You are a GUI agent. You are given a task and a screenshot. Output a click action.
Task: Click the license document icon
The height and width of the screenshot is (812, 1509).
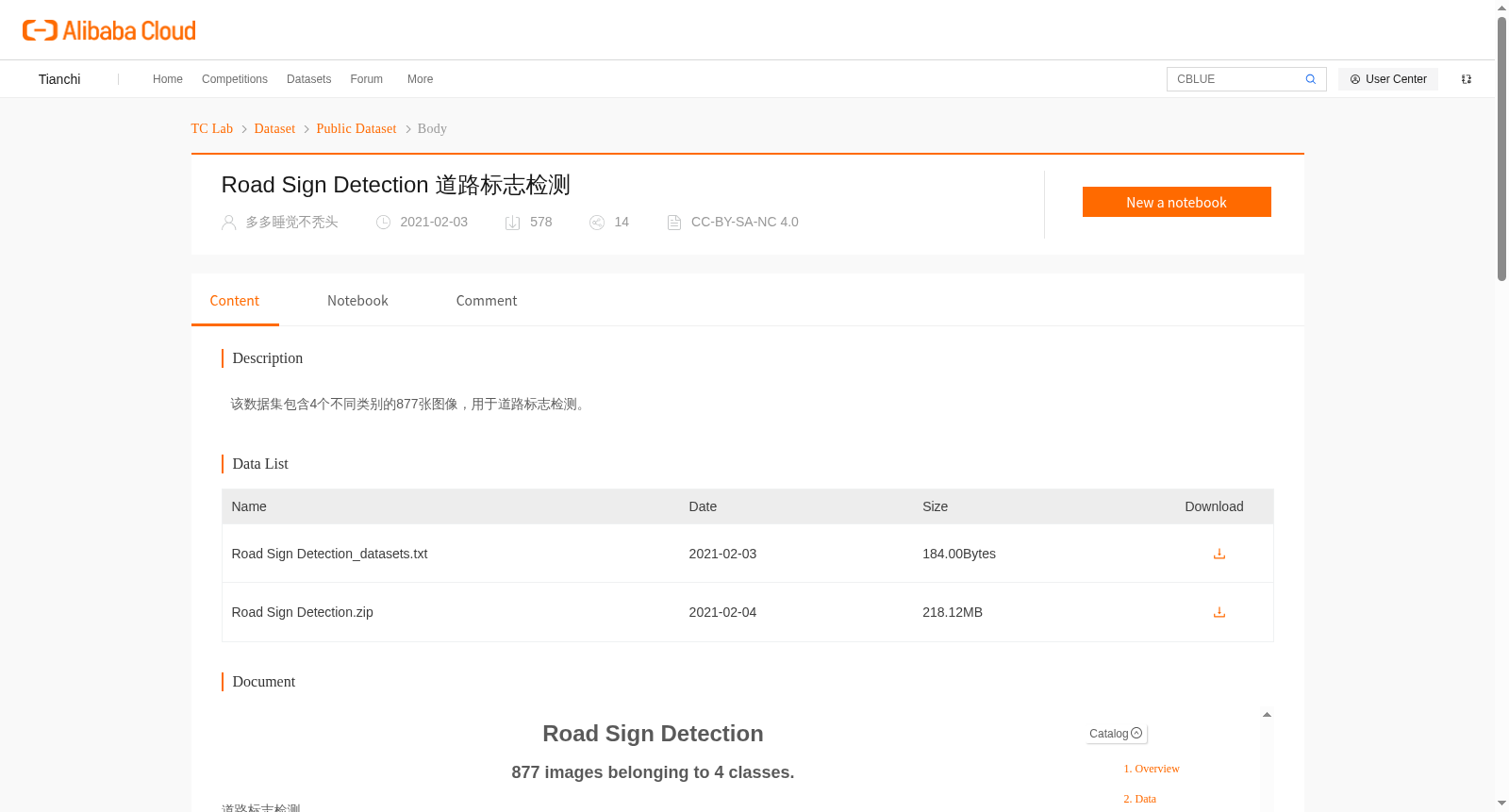(x=674, y=223)
